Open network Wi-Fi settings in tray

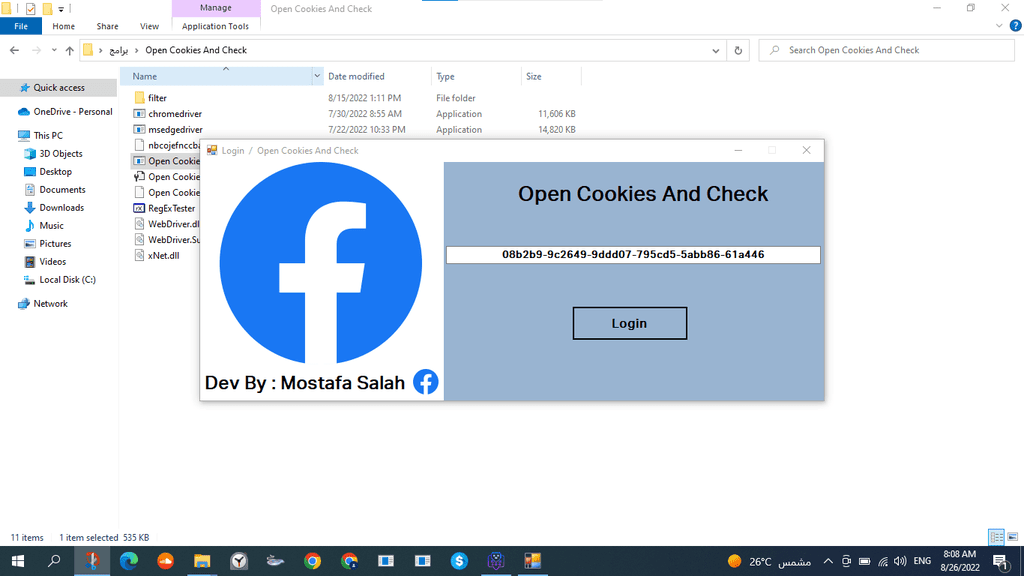(883, 561)
